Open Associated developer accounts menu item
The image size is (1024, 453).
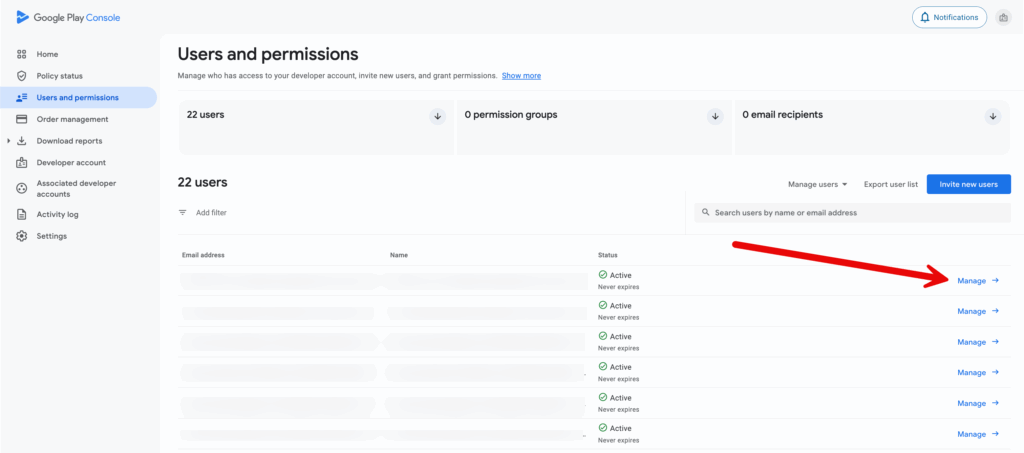tap(76, 188)
